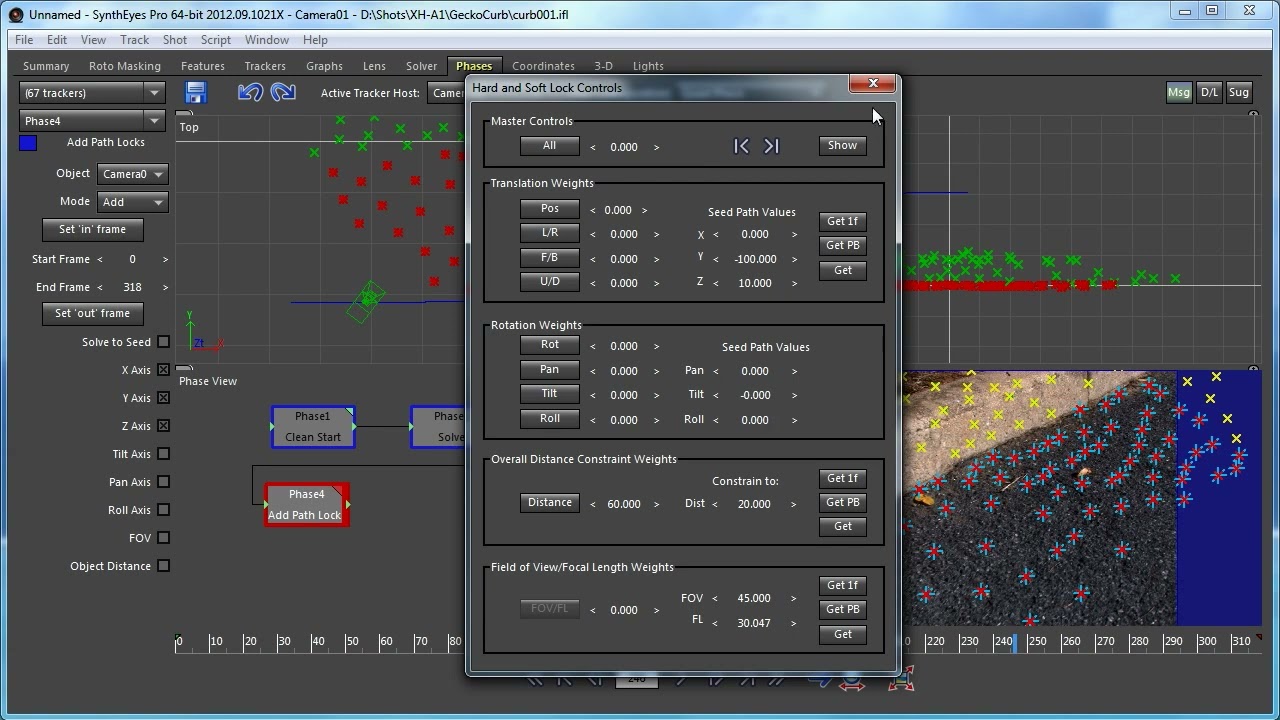Viewport: 1280px width, 720px height.
Task: Enable the Pan Axis checkbox
Action: [164, 482]
